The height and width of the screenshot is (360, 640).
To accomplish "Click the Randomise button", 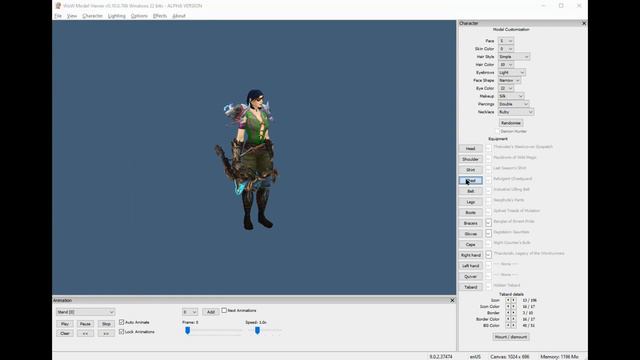I will [511, 123].
